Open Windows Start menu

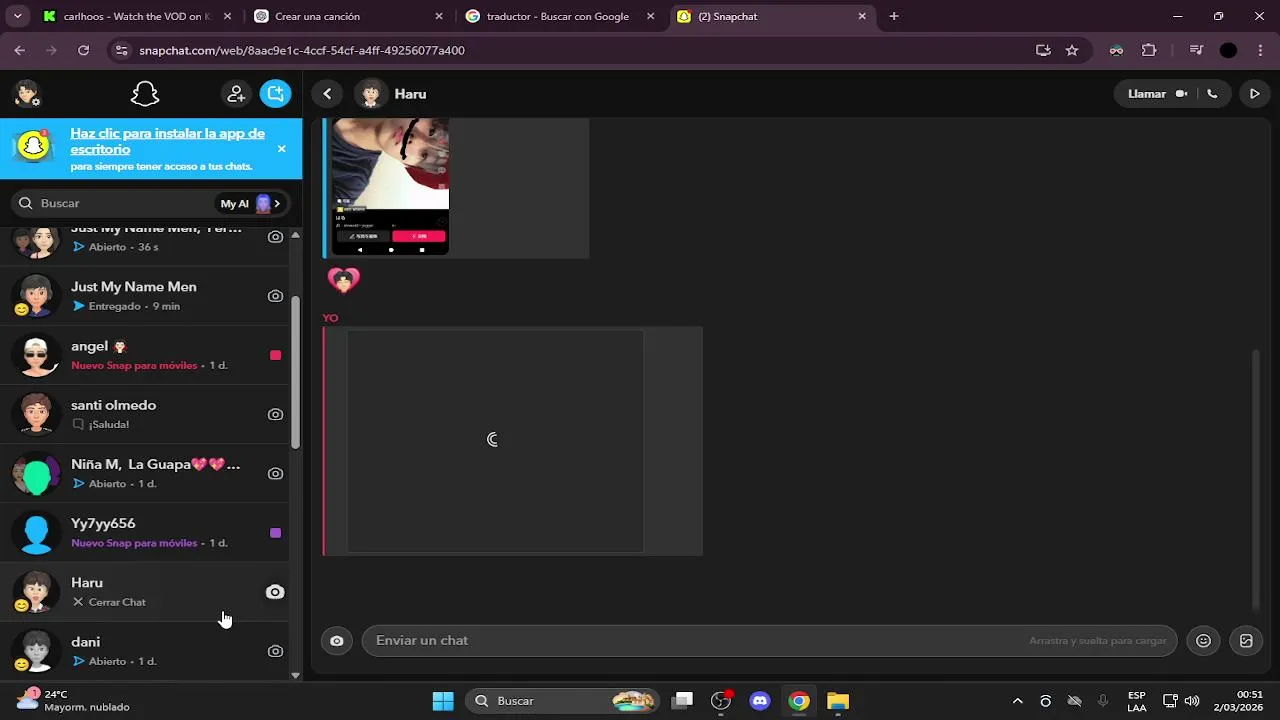[443, 701]
